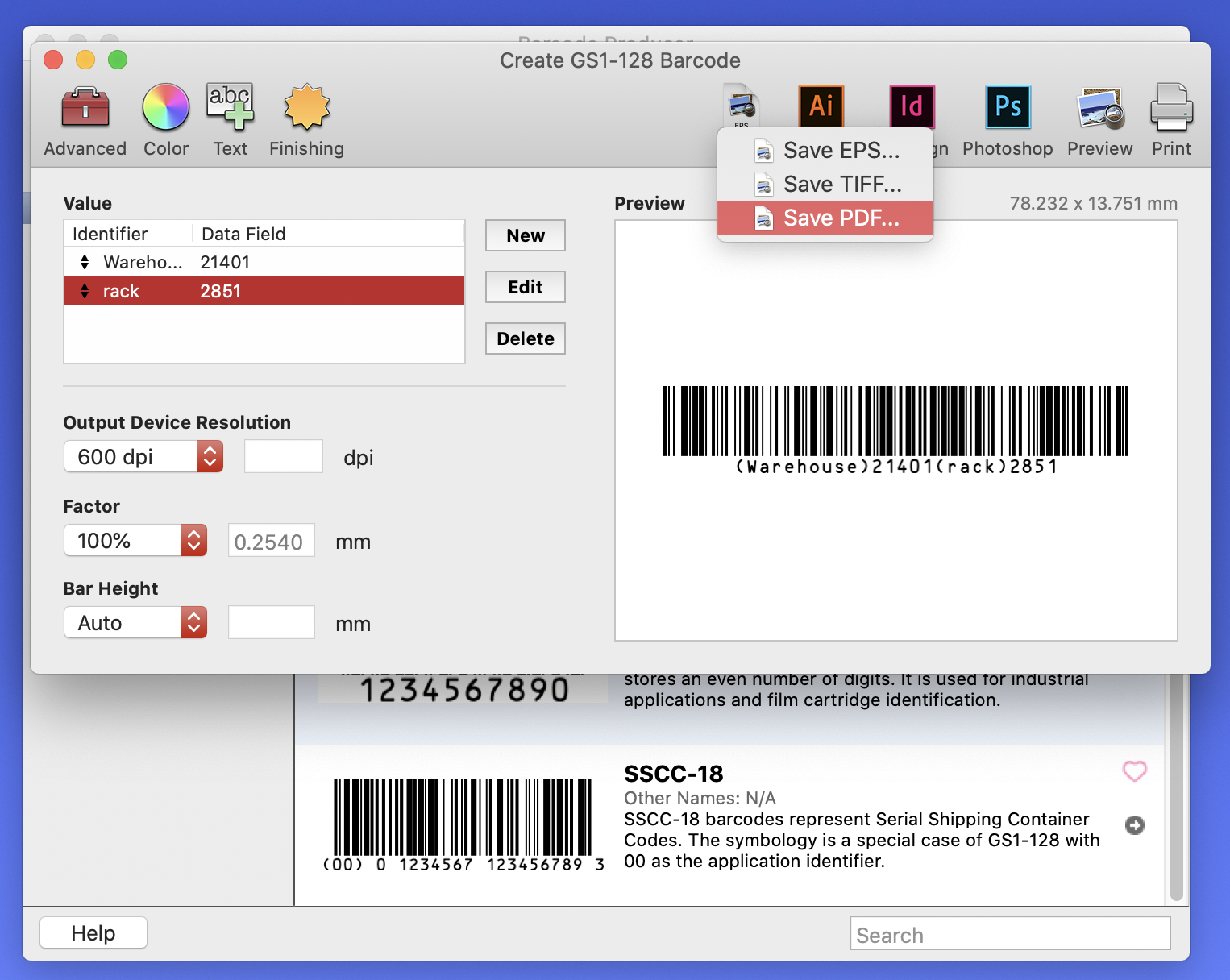Click reorder handle on rack row
Viewport: 1230px width, 980px height.
85,291
